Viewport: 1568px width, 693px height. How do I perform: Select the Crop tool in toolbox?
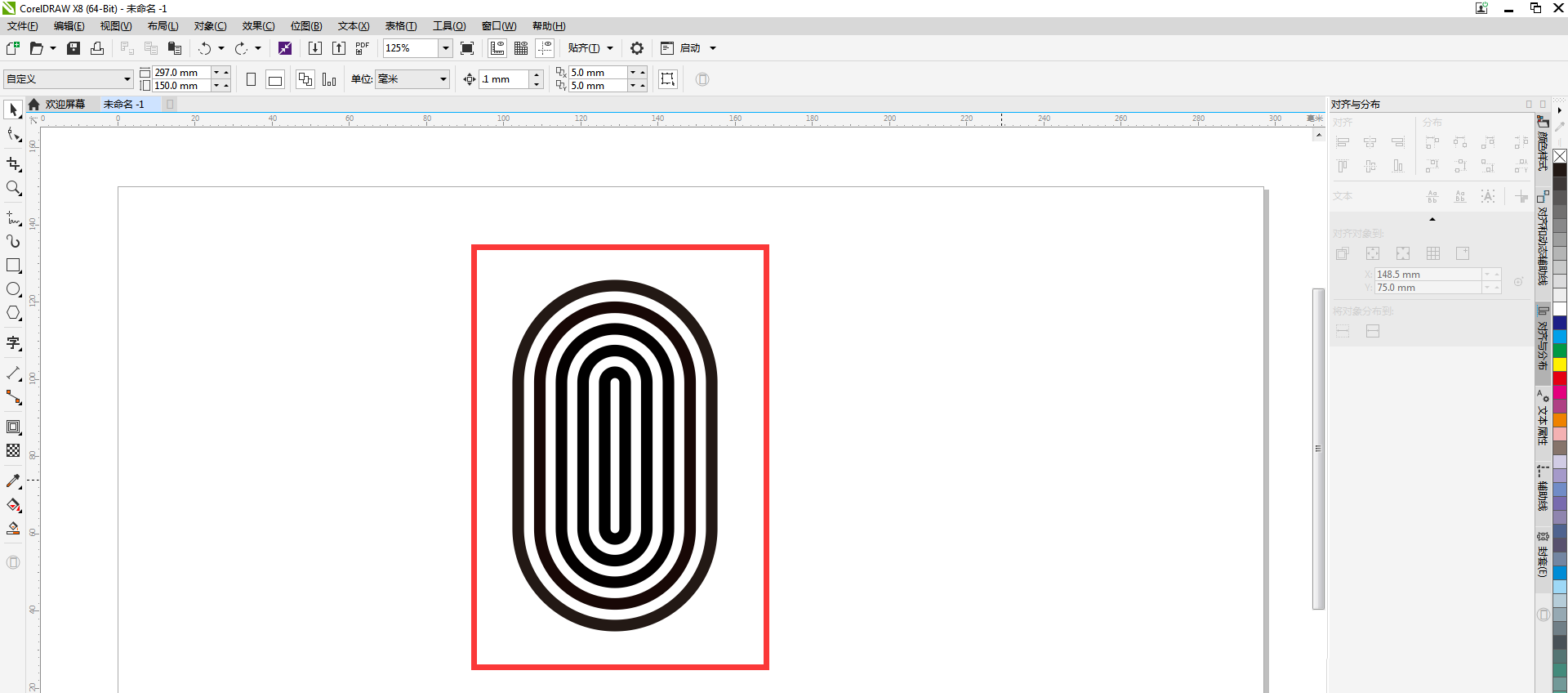(x=13, y=164)
